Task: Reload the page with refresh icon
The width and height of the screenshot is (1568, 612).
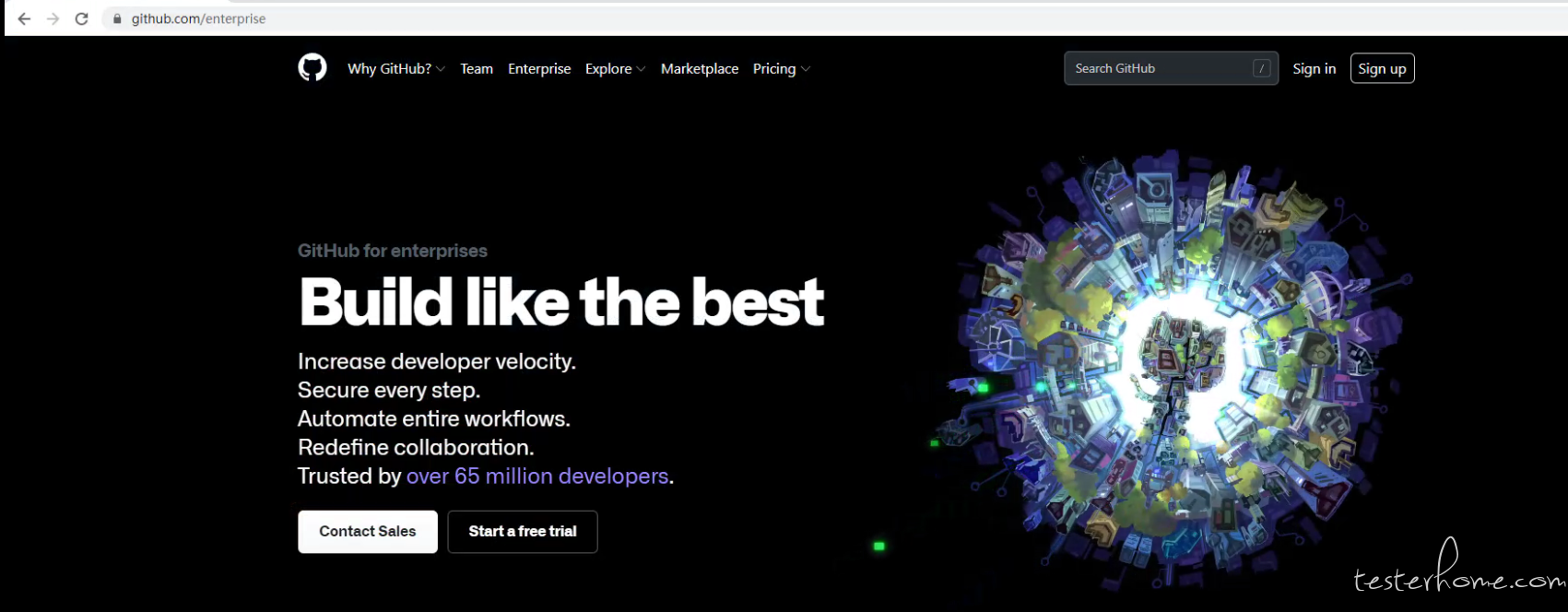Action: click(x=81, y=18)
